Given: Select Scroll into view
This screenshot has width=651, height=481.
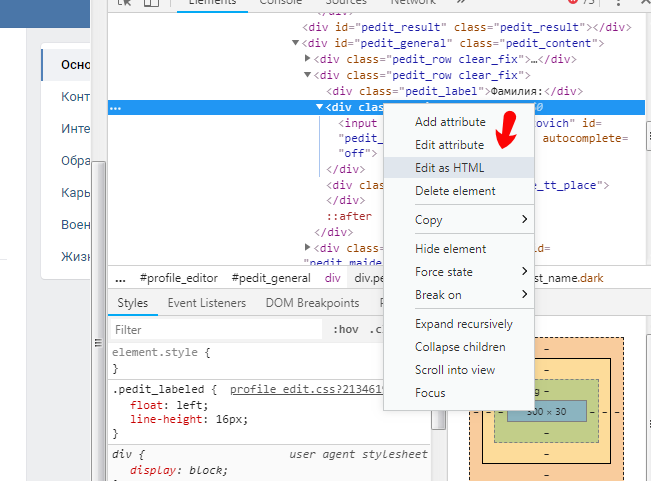Looking at the screenshot, I should click(x=455, y=370).
